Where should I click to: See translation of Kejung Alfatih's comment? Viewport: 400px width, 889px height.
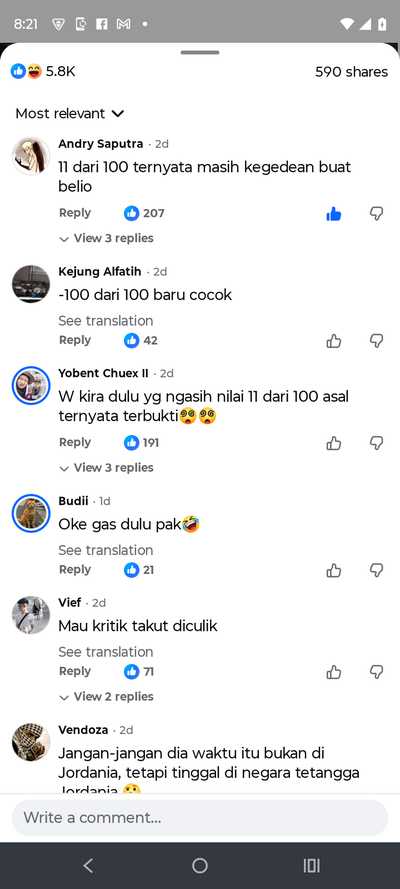105,321
